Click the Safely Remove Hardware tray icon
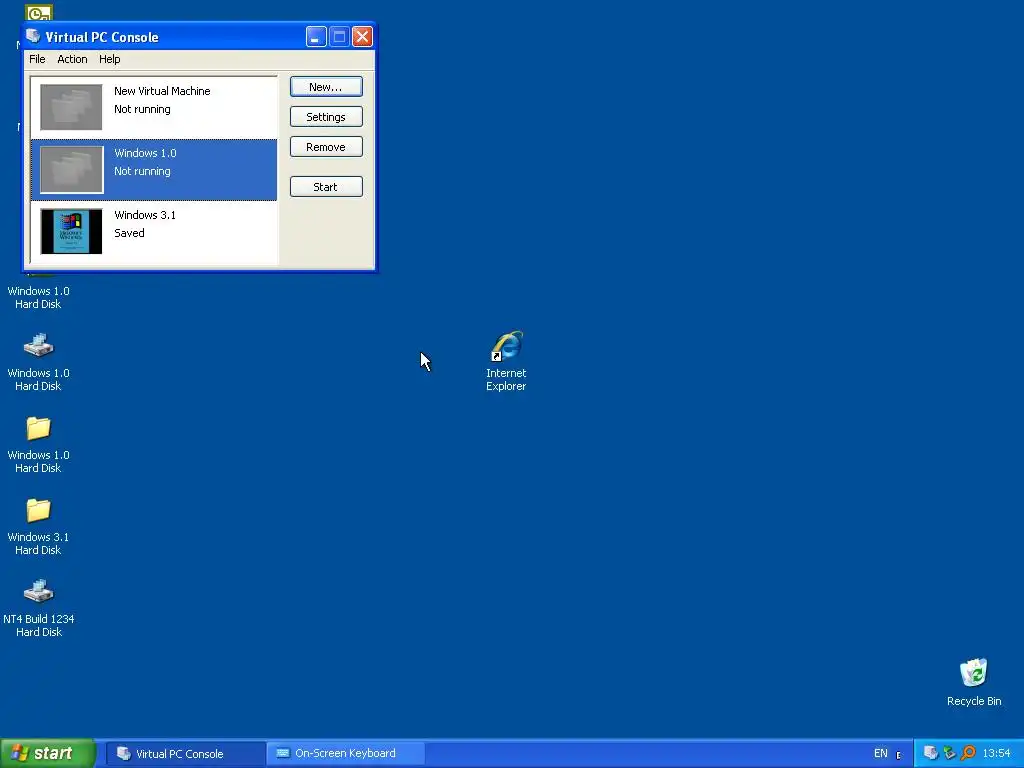 (950, 753)
